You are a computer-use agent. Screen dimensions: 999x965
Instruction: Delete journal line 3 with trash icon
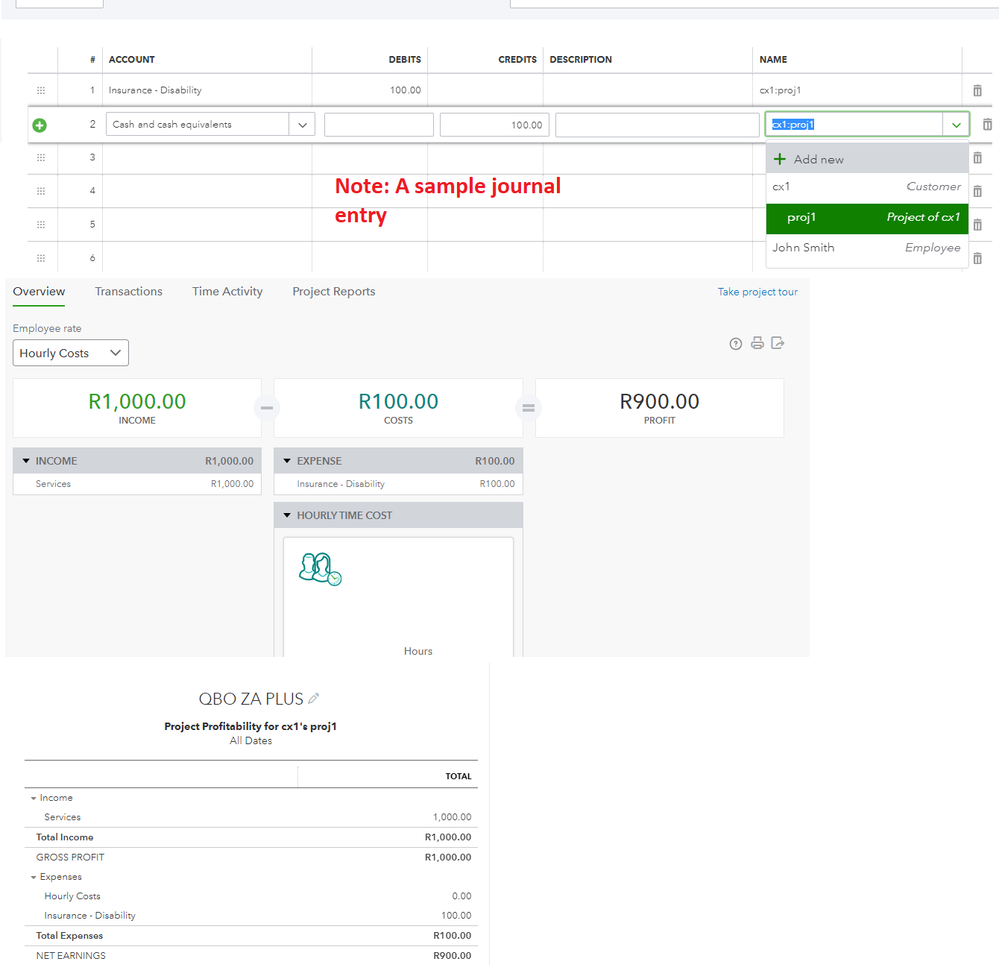(977, 157)
